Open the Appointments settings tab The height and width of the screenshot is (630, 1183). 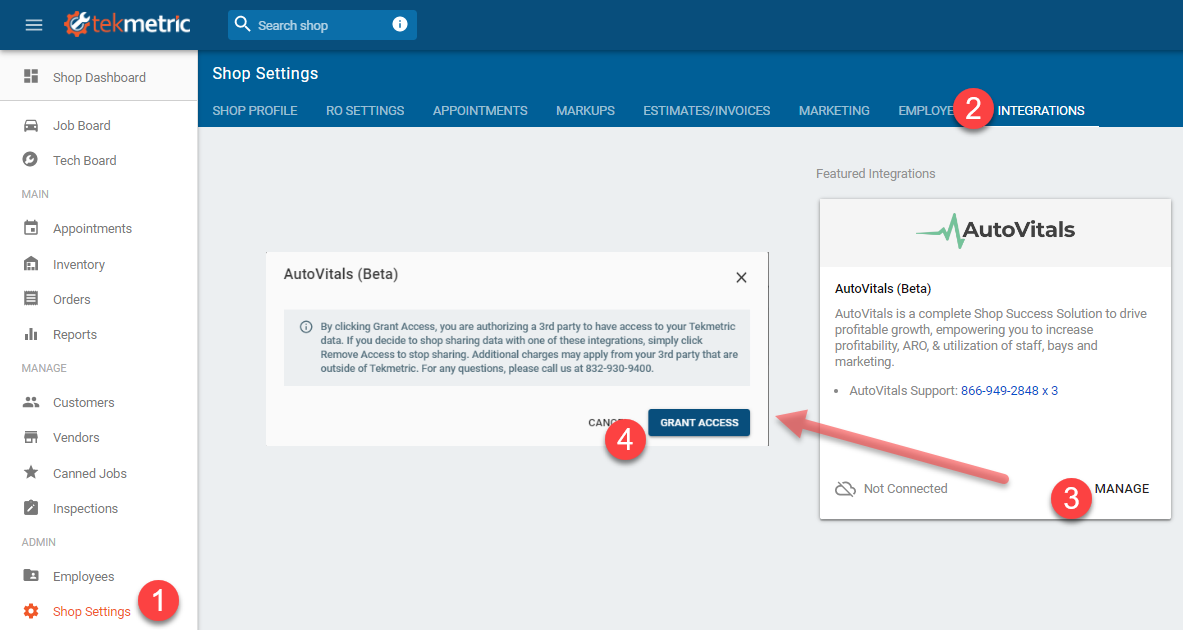click(x=480, y=110)
